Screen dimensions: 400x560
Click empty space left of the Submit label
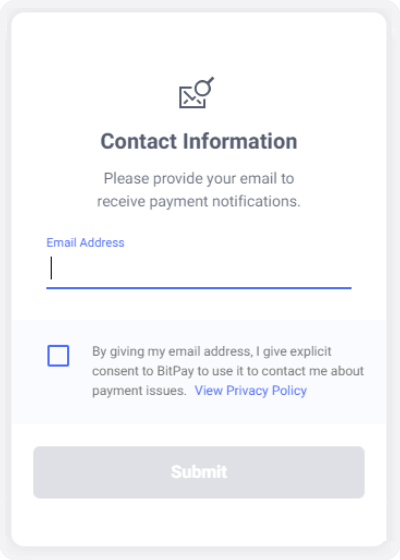click(102, 472)
